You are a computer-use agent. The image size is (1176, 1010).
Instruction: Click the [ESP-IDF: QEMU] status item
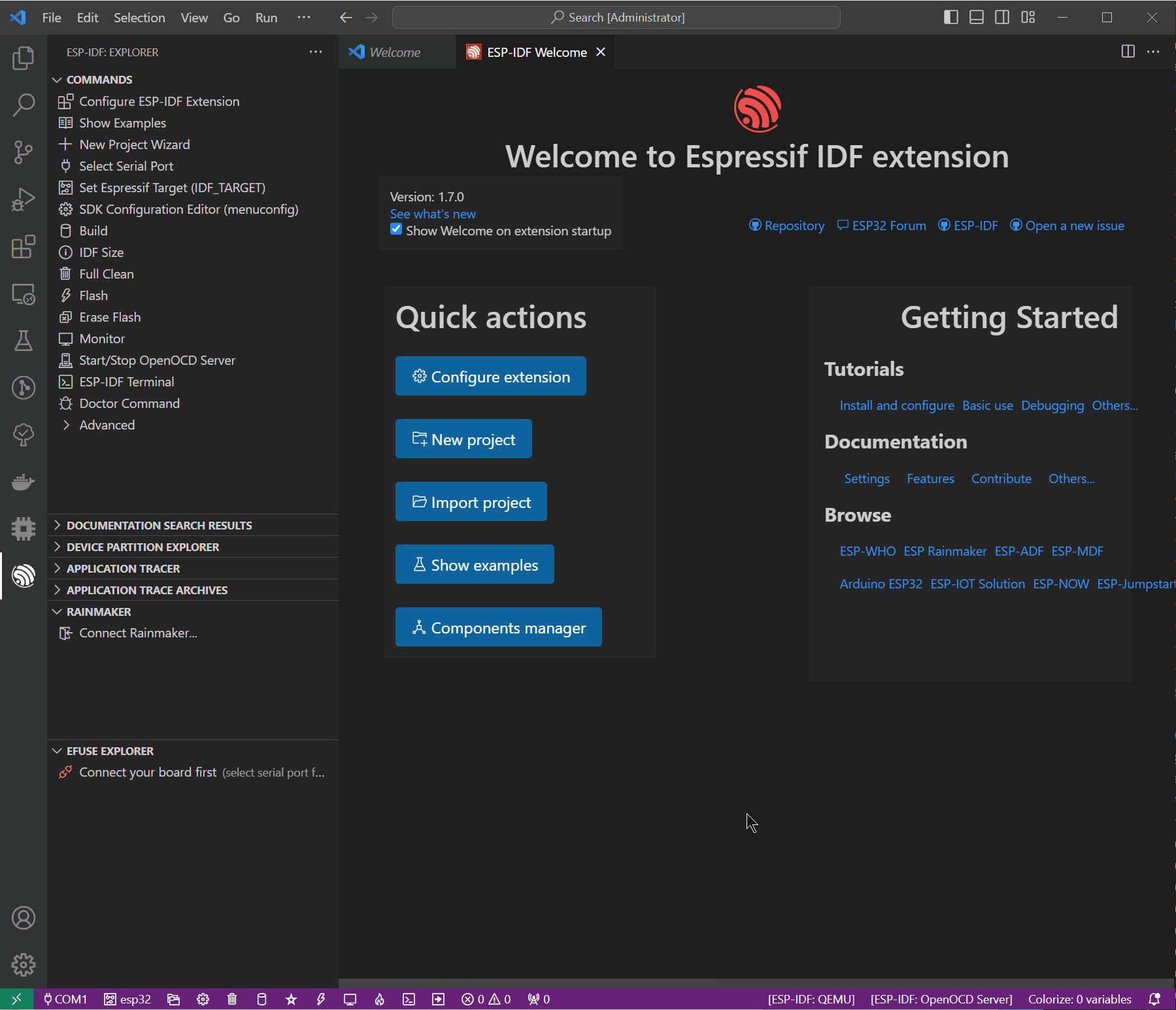[x=811, y=999]
